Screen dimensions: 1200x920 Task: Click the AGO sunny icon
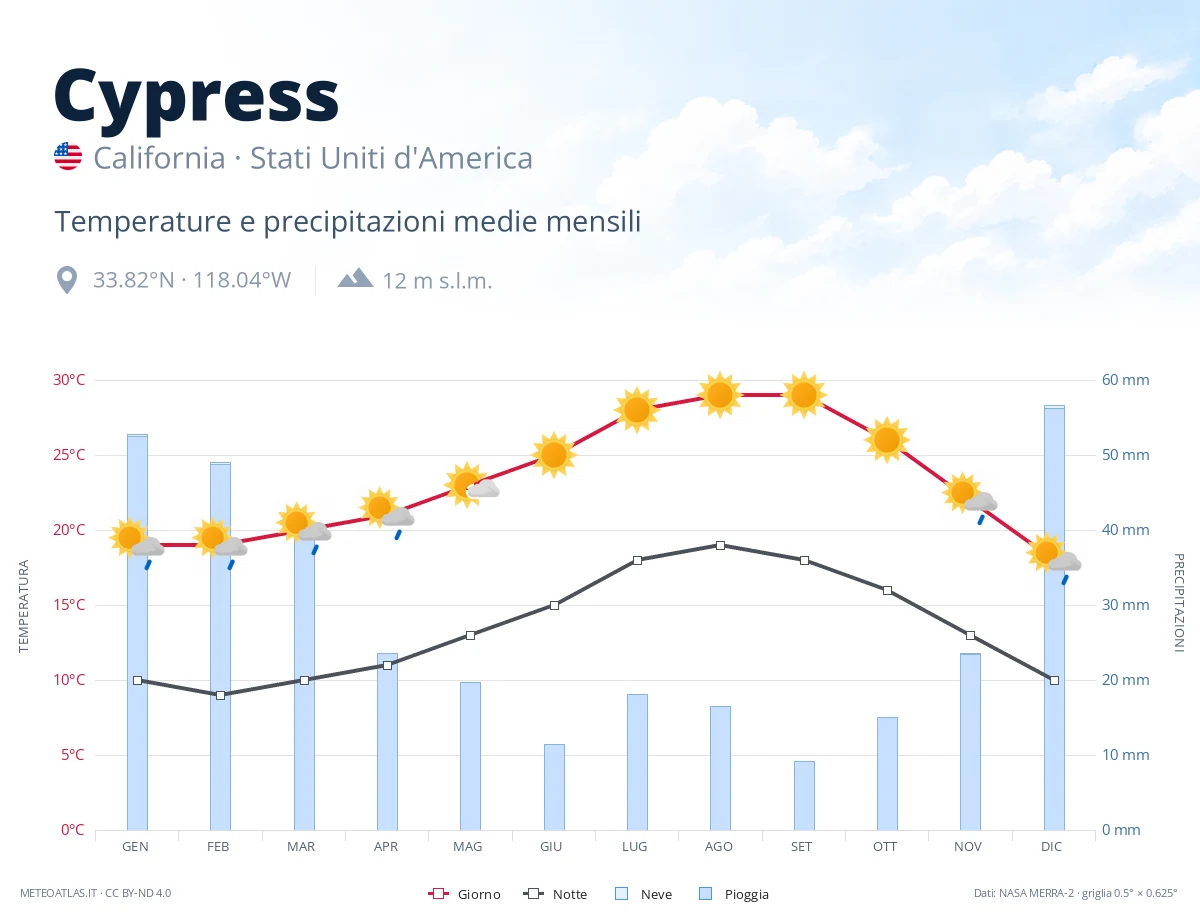(x=720, y=395)
